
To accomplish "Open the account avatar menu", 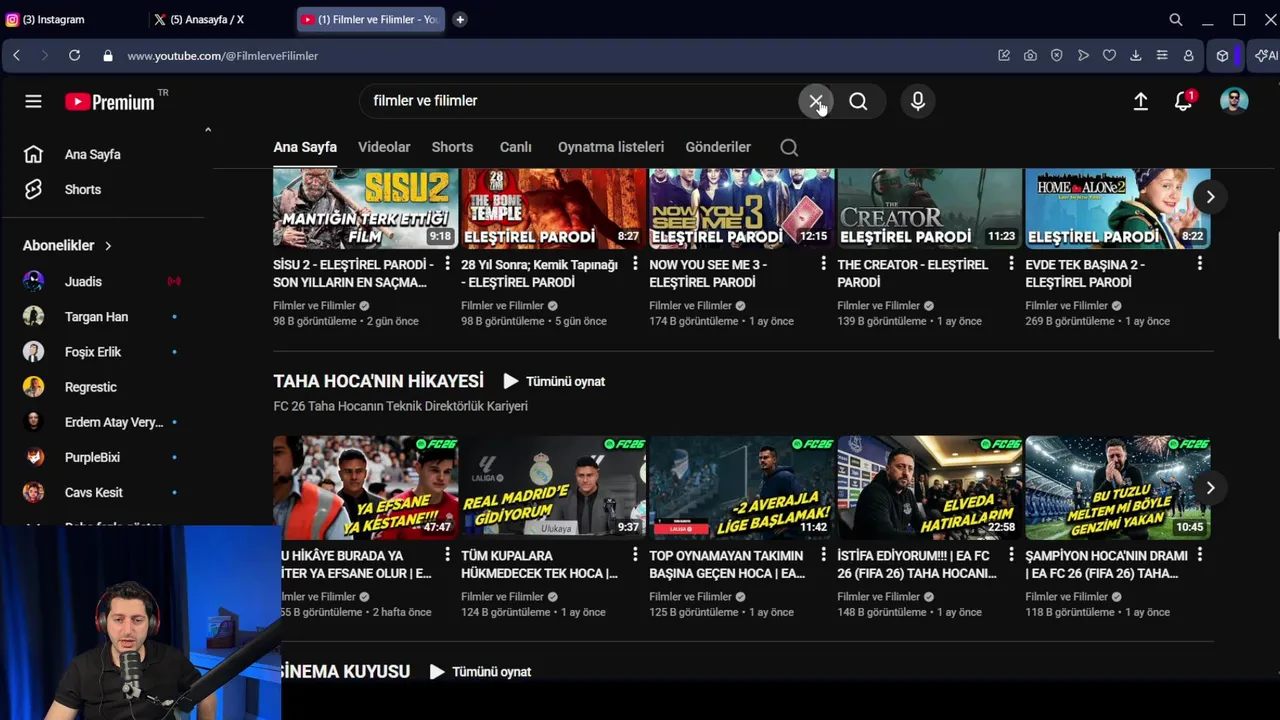I will pyautogui.click(x=1234, y=101).
